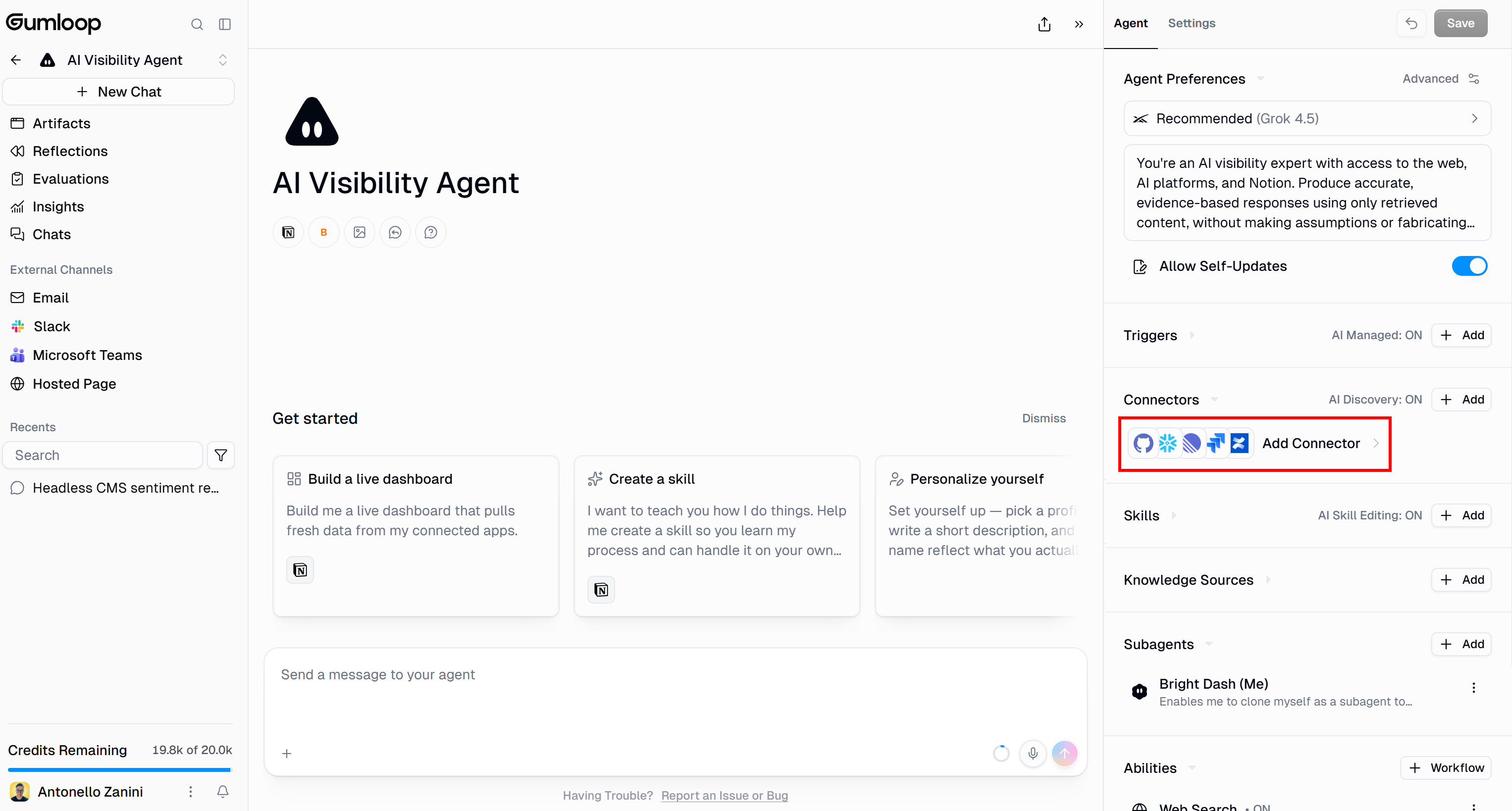Collapse the Connectors section
This screenshot has height=811, width=1512.
(x=1214, y=400)
